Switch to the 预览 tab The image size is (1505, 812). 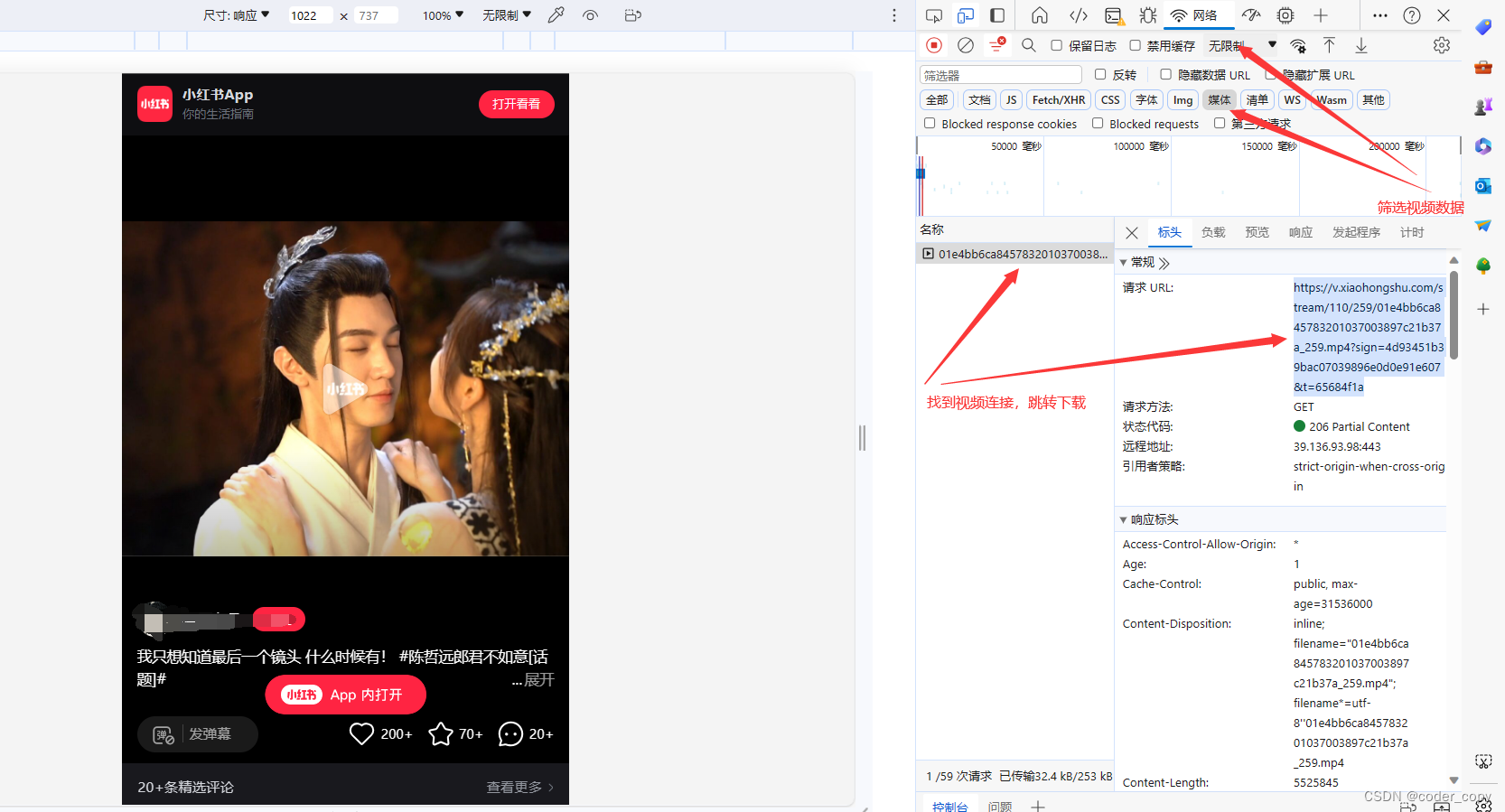click(1257, 232)
